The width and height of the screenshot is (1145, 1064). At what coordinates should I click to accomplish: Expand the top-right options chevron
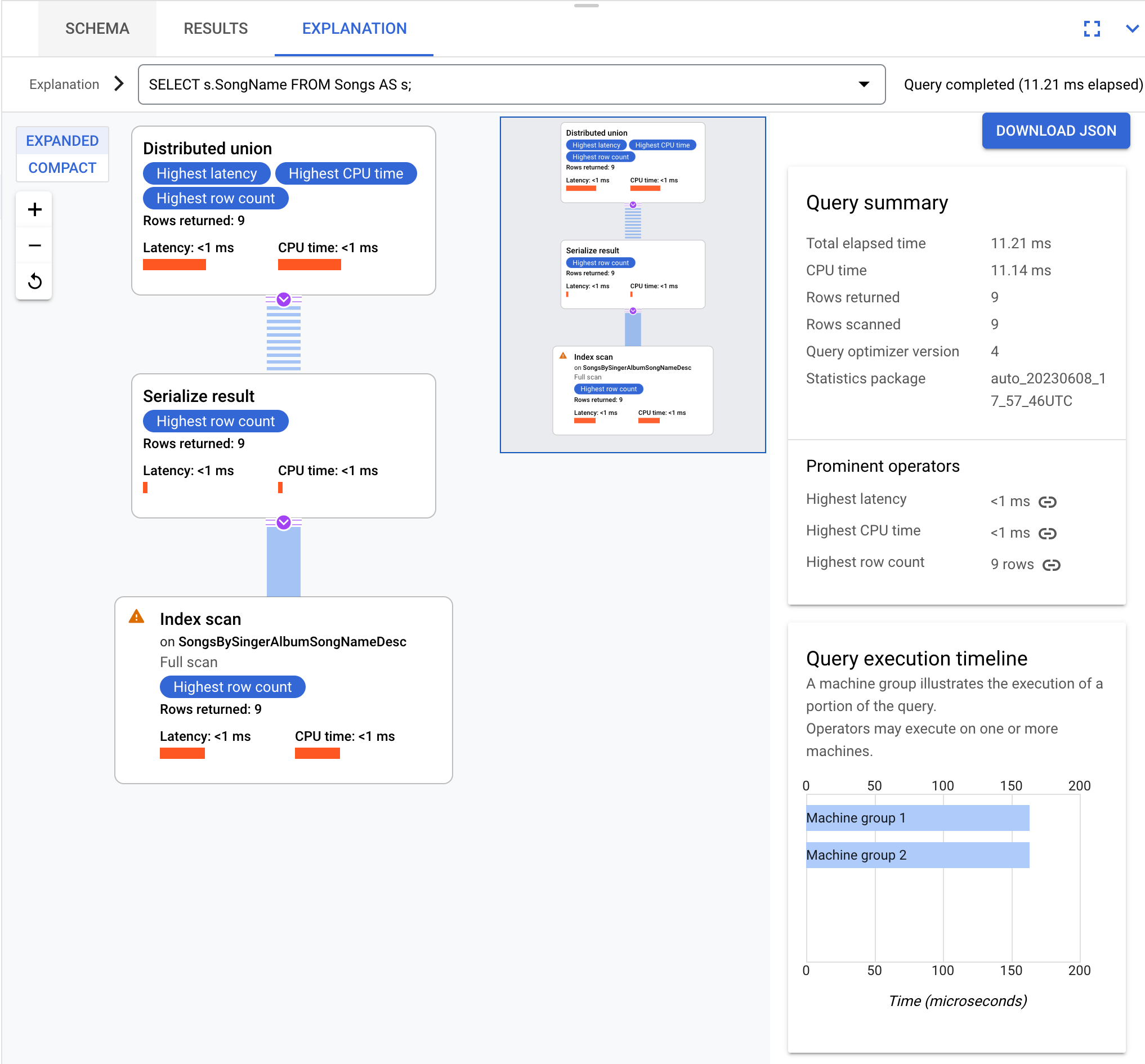coord(1132,28)
